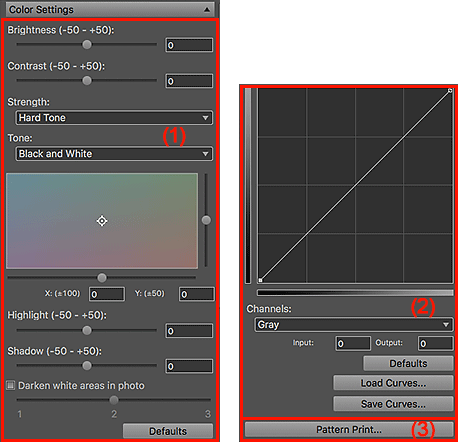Screen dimensions: 458x442
Task: Click the Defaults button under Color Settings
Action: pos(168,431)
